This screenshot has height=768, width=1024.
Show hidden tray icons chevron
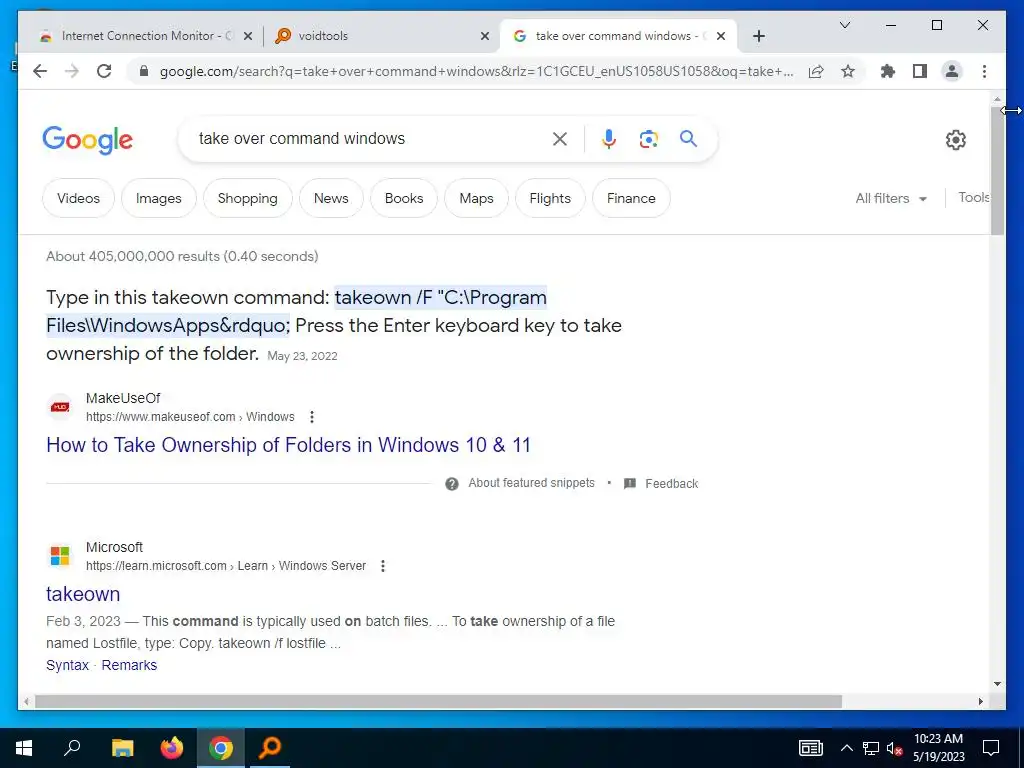(x=846, y=748)
